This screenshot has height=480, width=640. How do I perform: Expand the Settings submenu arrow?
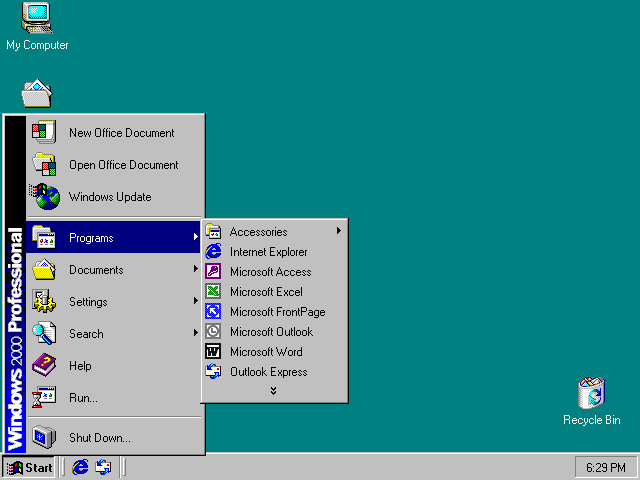pyautogui.click(x=196, y=301)
